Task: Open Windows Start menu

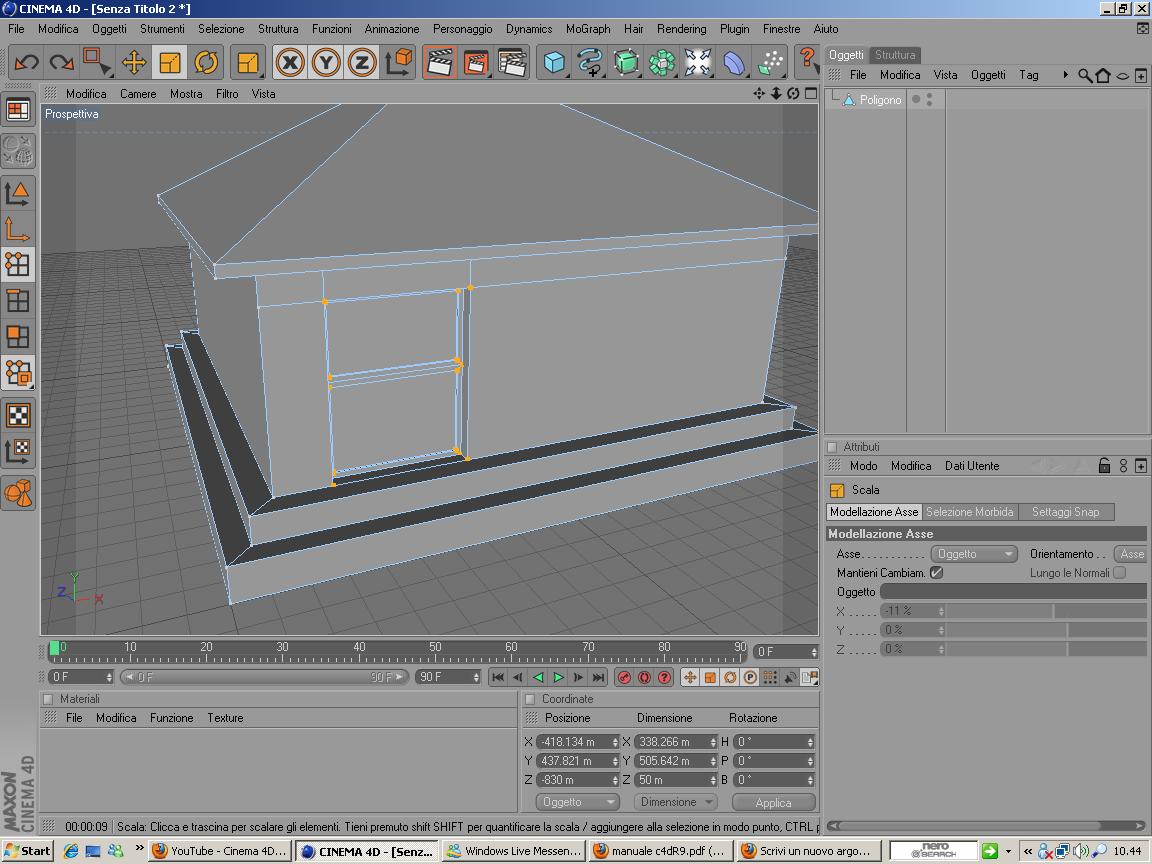Action: coord(26,852)
